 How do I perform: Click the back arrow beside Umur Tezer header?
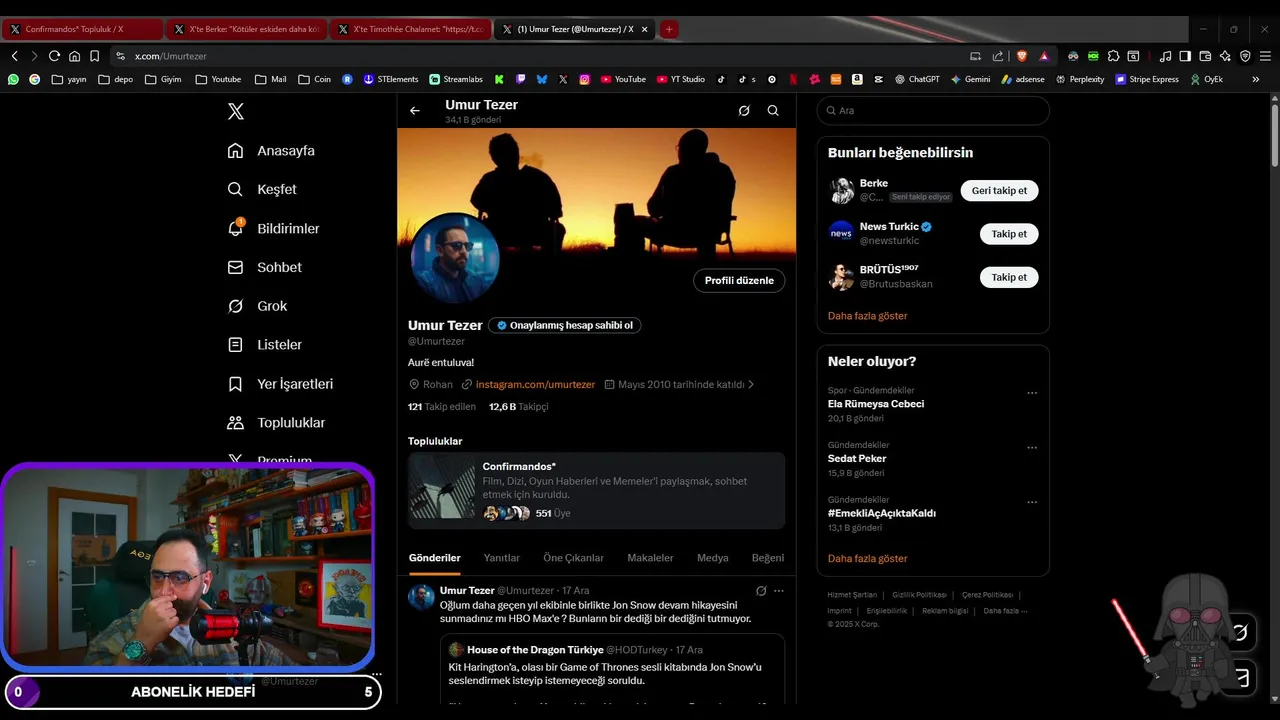(x=415, y=111)
